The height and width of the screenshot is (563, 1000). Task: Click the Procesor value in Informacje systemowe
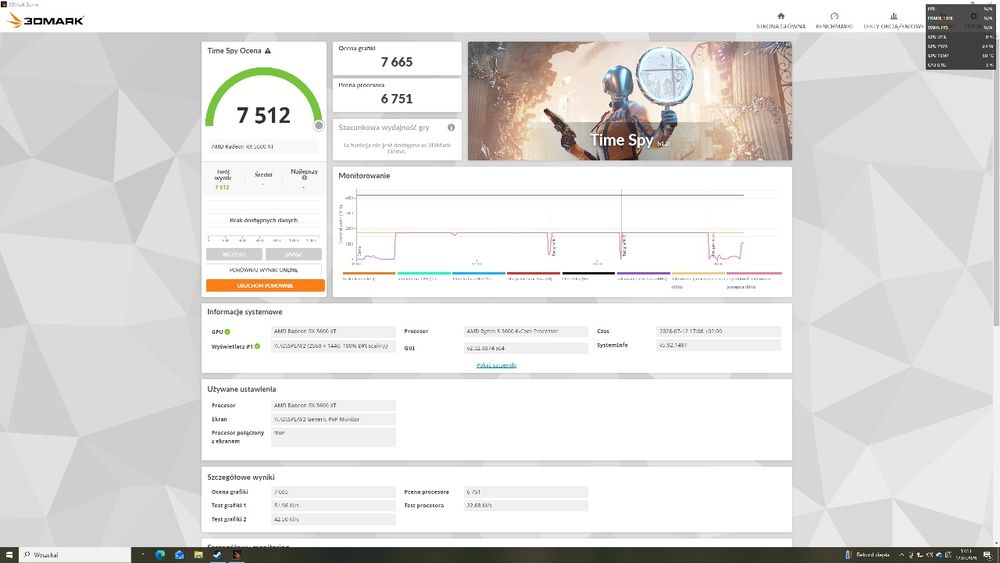pyautogui.click(x=526, y=332)
